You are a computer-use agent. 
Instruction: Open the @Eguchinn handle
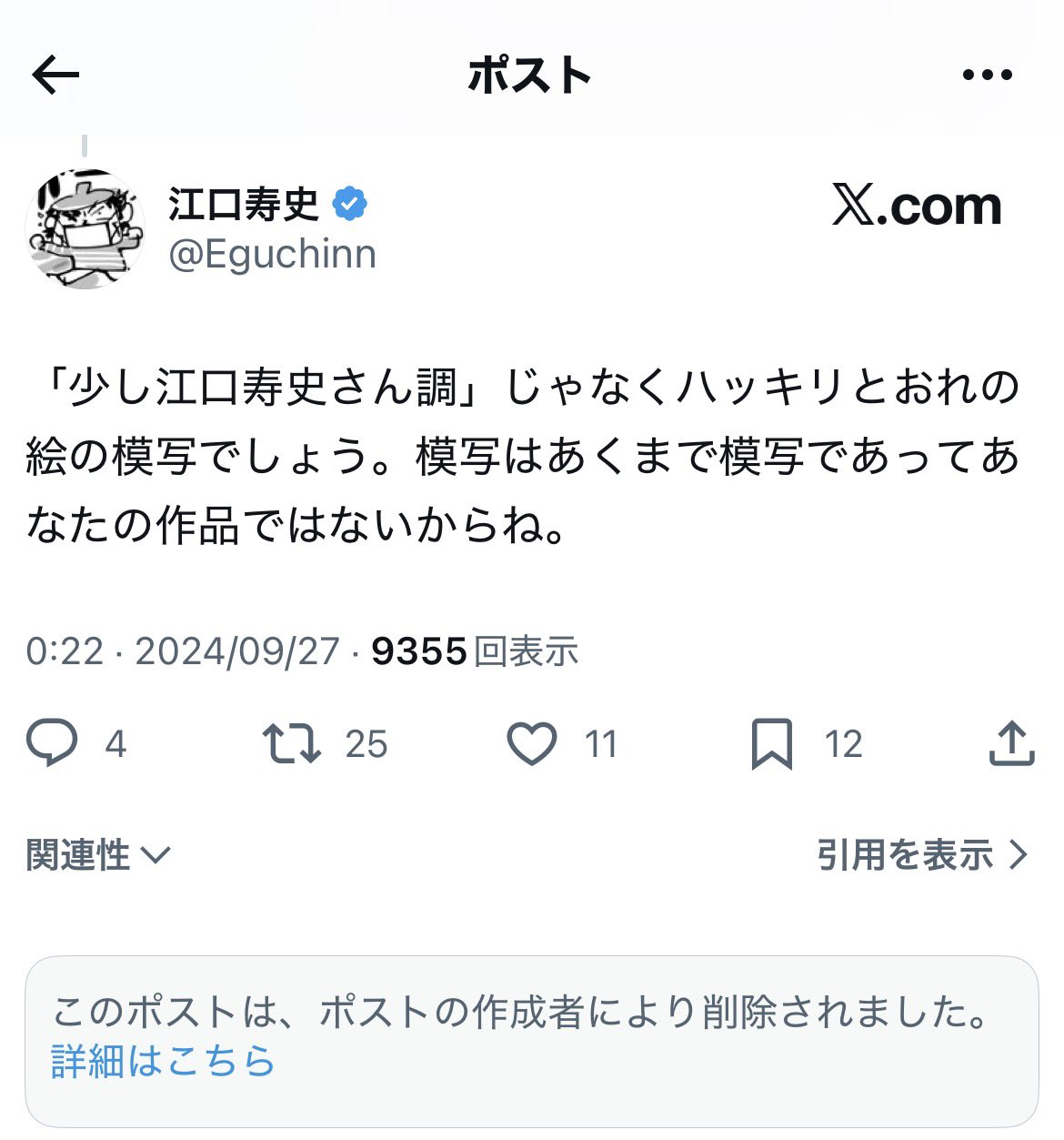pyautogui.click(x=272, y=255)
